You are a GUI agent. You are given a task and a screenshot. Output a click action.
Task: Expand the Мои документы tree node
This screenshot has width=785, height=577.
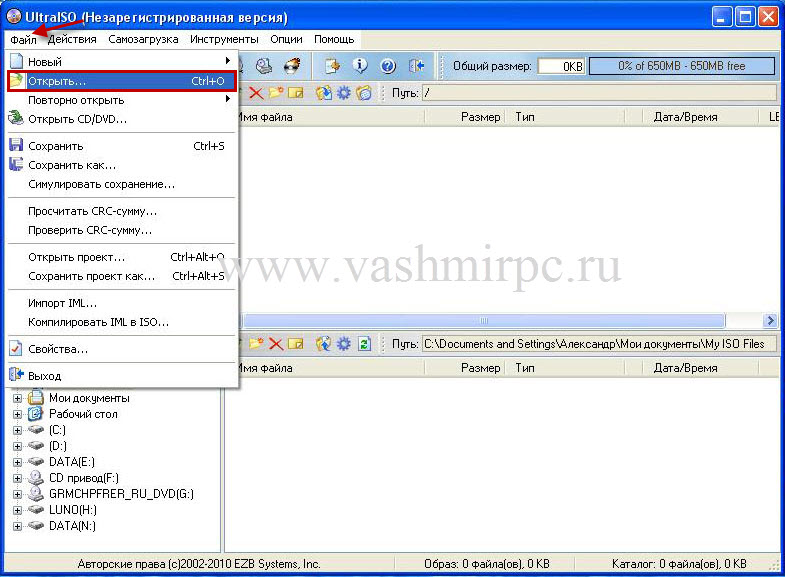pyautogui.click(x=18, y=398)
